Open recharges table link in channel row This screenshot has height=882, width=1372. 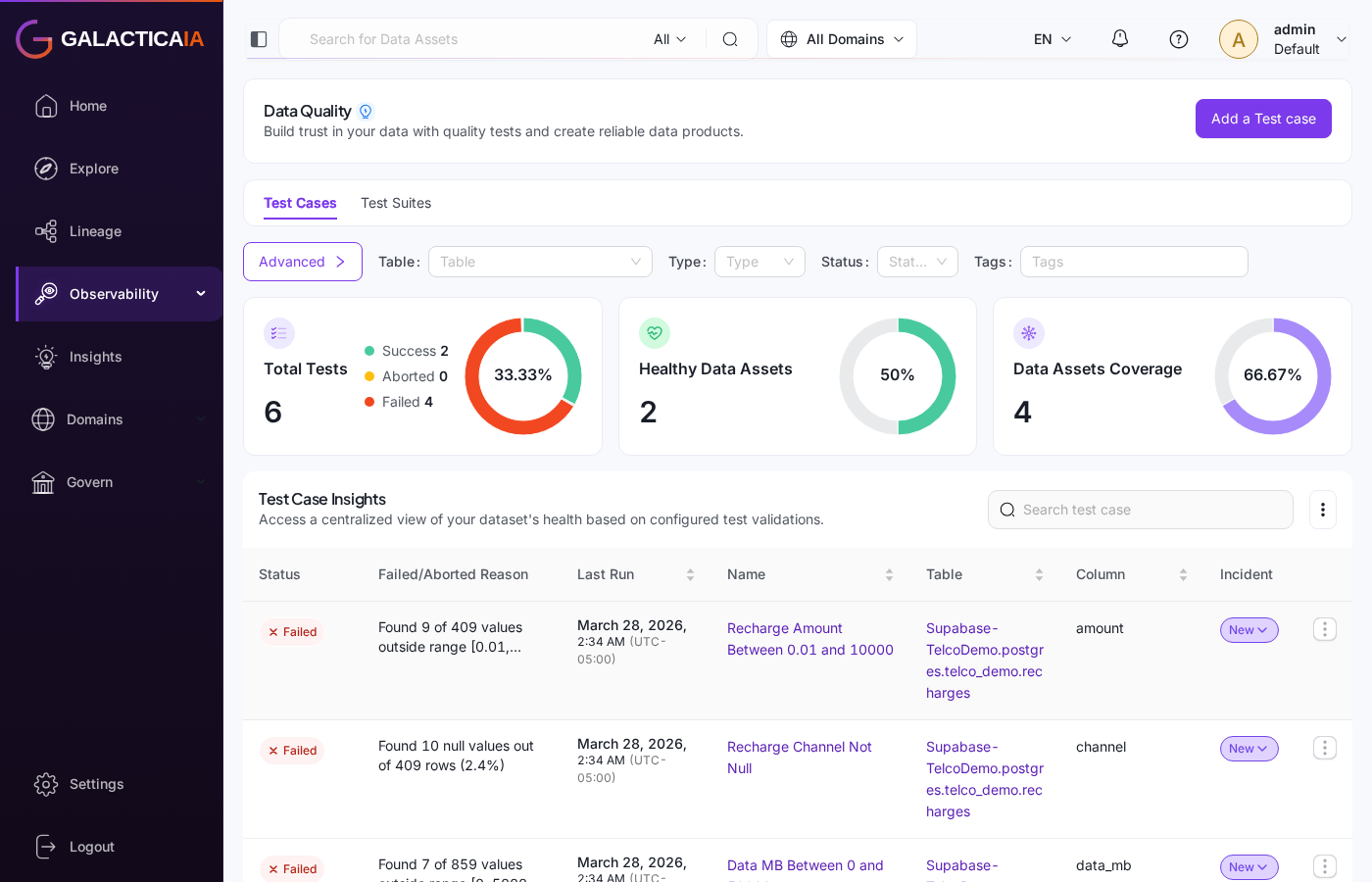coord(985,779)
